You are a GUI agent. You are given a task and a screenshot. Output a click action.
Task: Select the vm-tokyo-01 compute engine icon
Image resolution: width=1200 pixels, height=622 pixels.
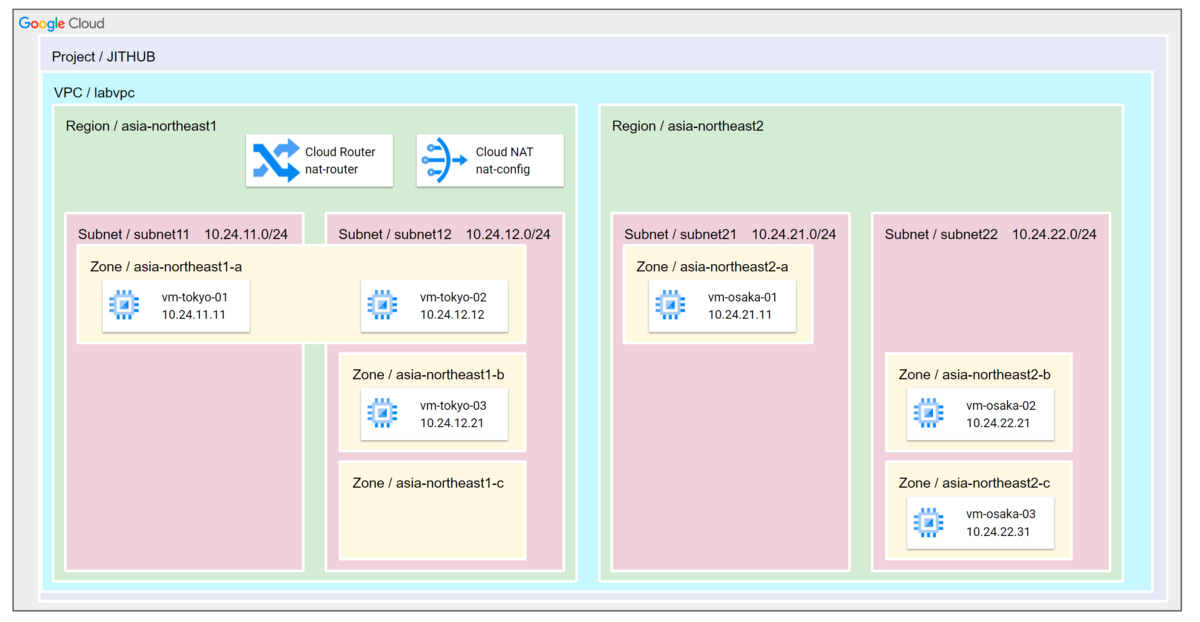(x=123, y=305)
